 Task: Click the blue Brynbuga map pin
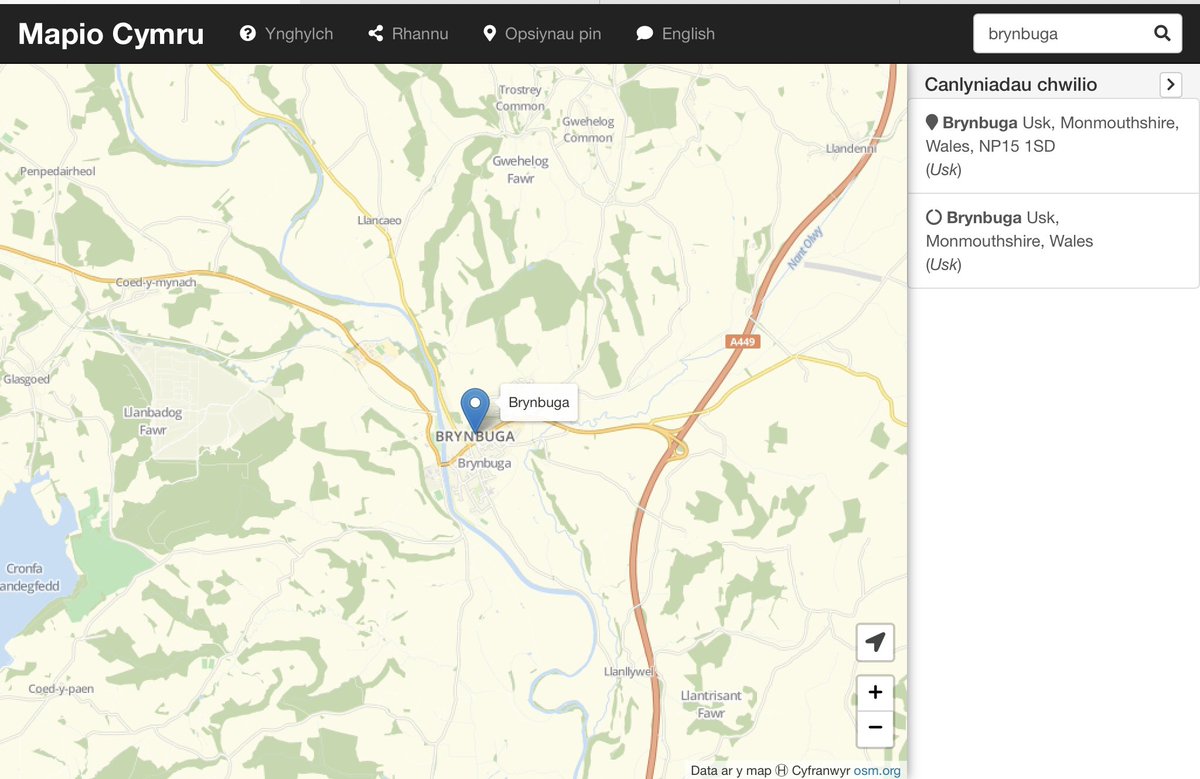[x=475, y=410]
